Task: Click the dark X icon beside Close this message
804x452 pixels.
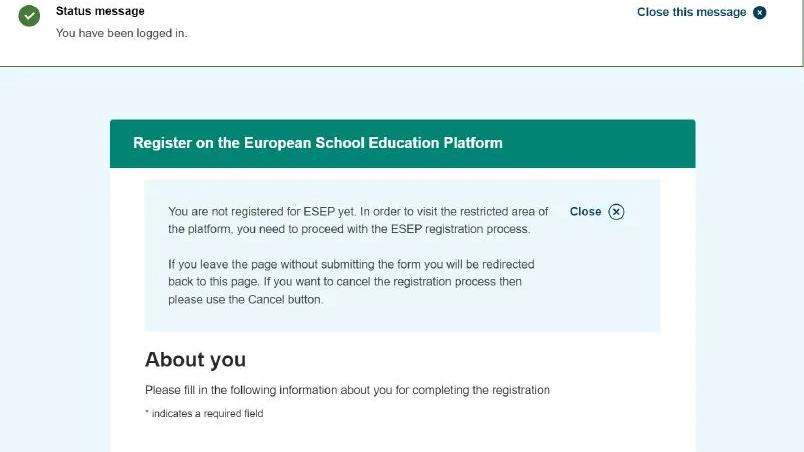Action: (759, 12)
